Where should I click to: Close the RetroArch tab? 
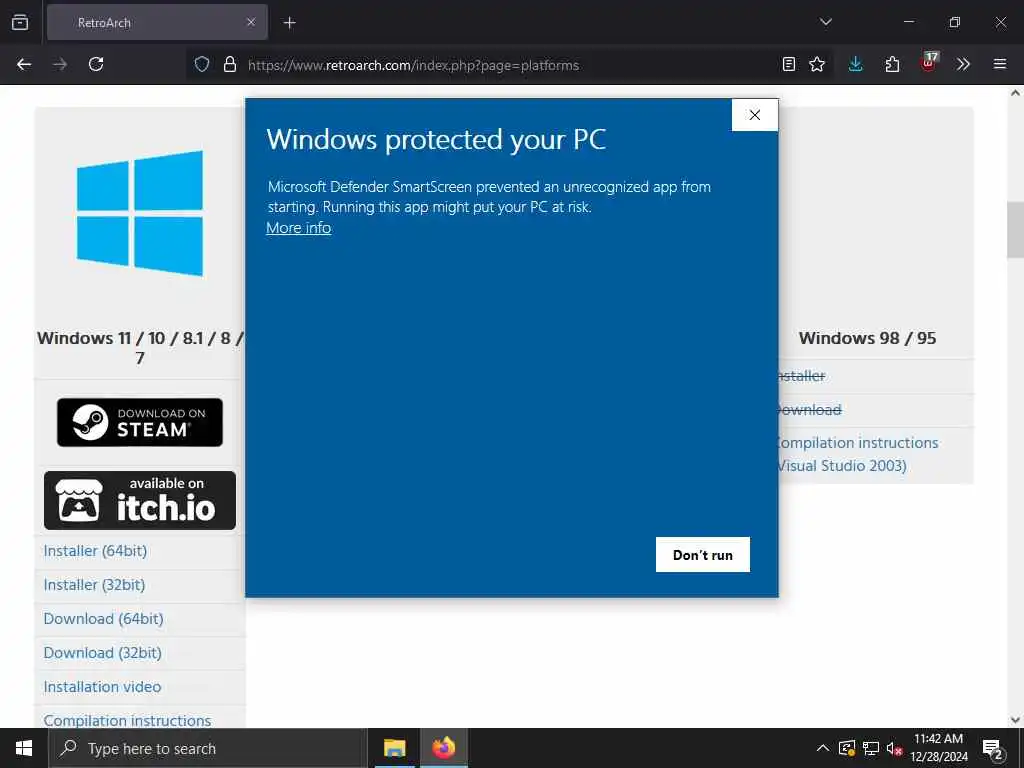pos(251,22)
